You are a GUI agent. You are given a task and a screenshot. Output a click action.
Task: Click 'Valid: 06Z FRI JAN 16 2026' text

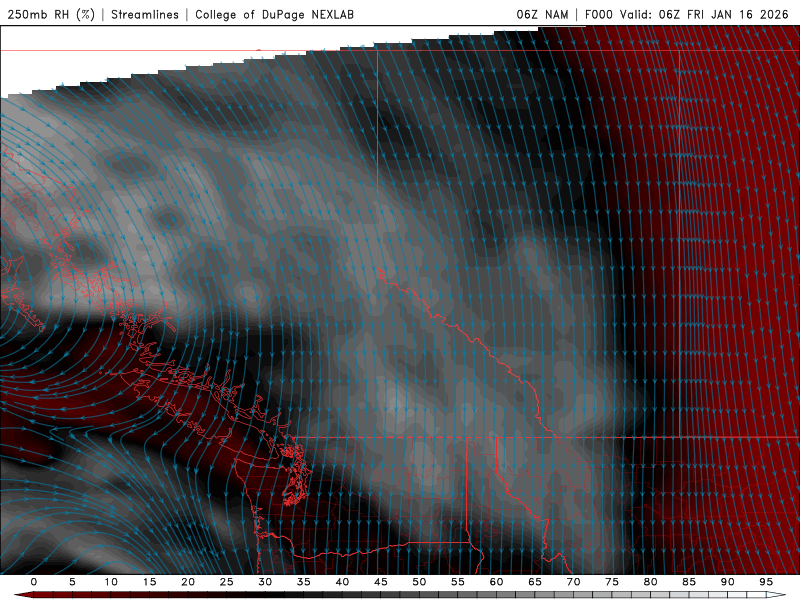point(704,14)
